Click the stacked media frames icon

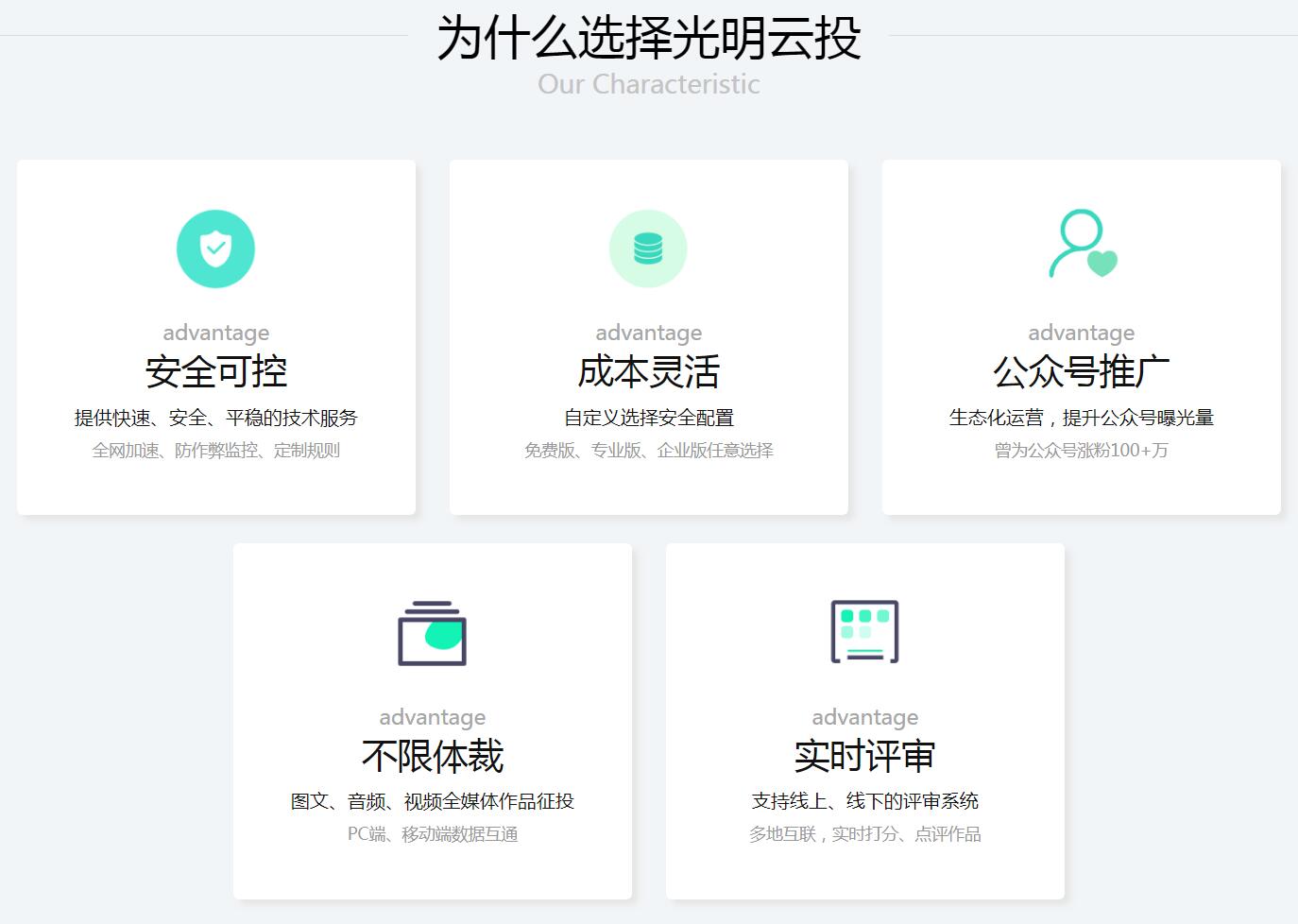click(433, 633)
